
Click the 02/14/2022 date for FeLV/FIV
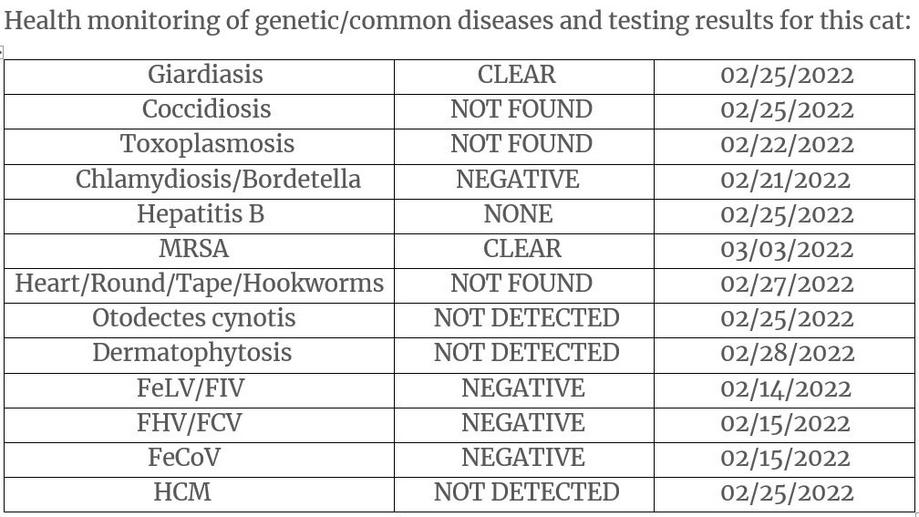(786, 388)
